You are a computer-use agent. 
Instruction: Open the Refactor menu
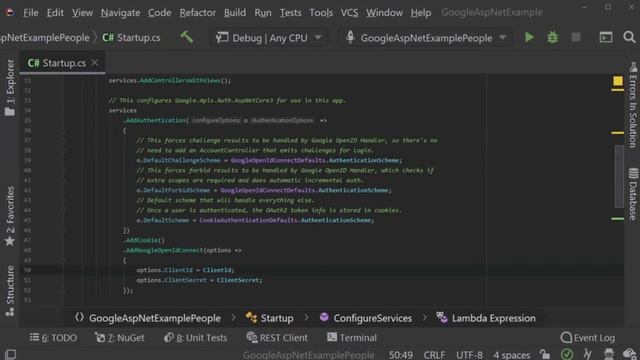click(198, 13)
